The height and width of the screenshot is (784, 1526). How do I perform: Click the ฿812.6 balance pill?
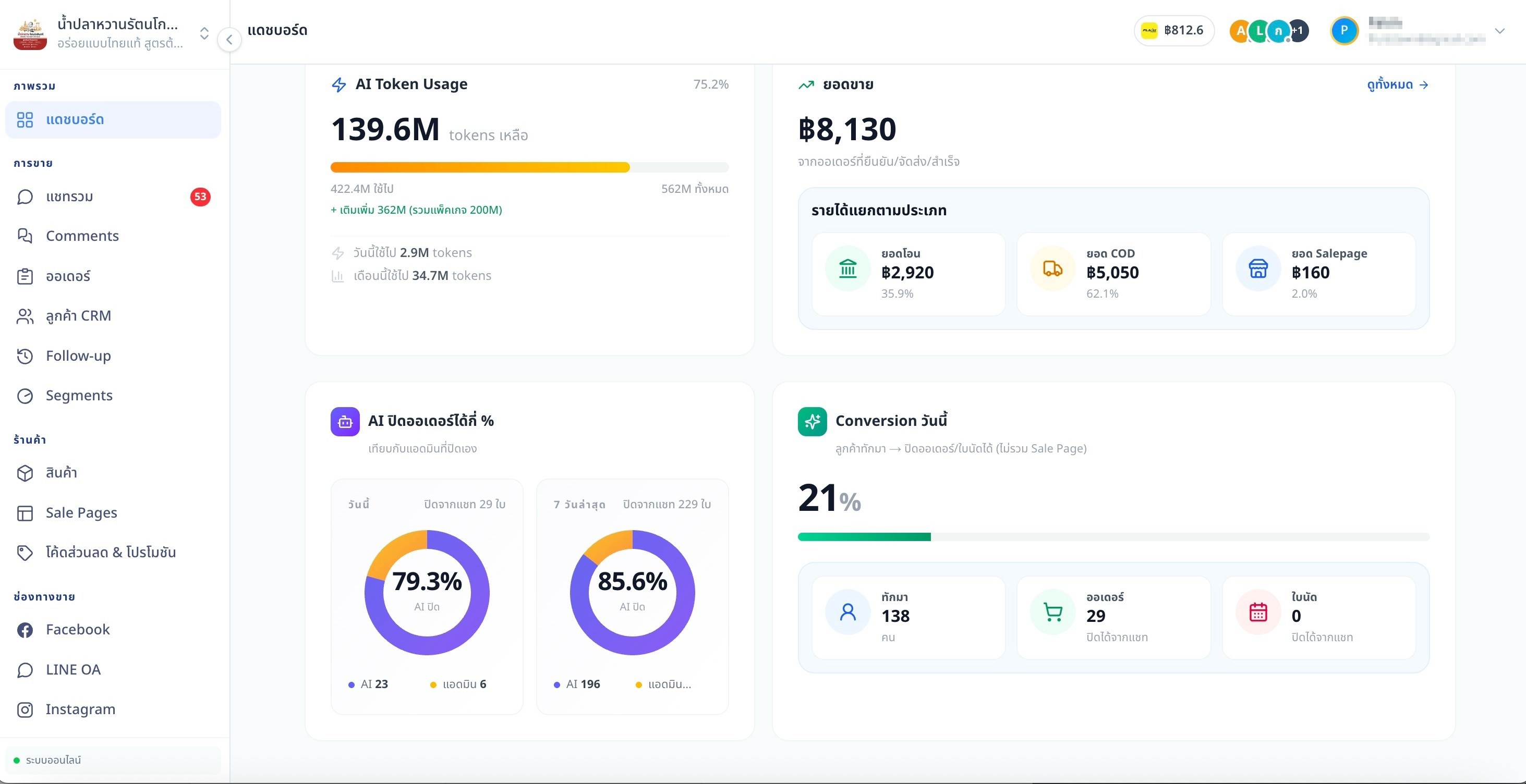[1173, 30]
